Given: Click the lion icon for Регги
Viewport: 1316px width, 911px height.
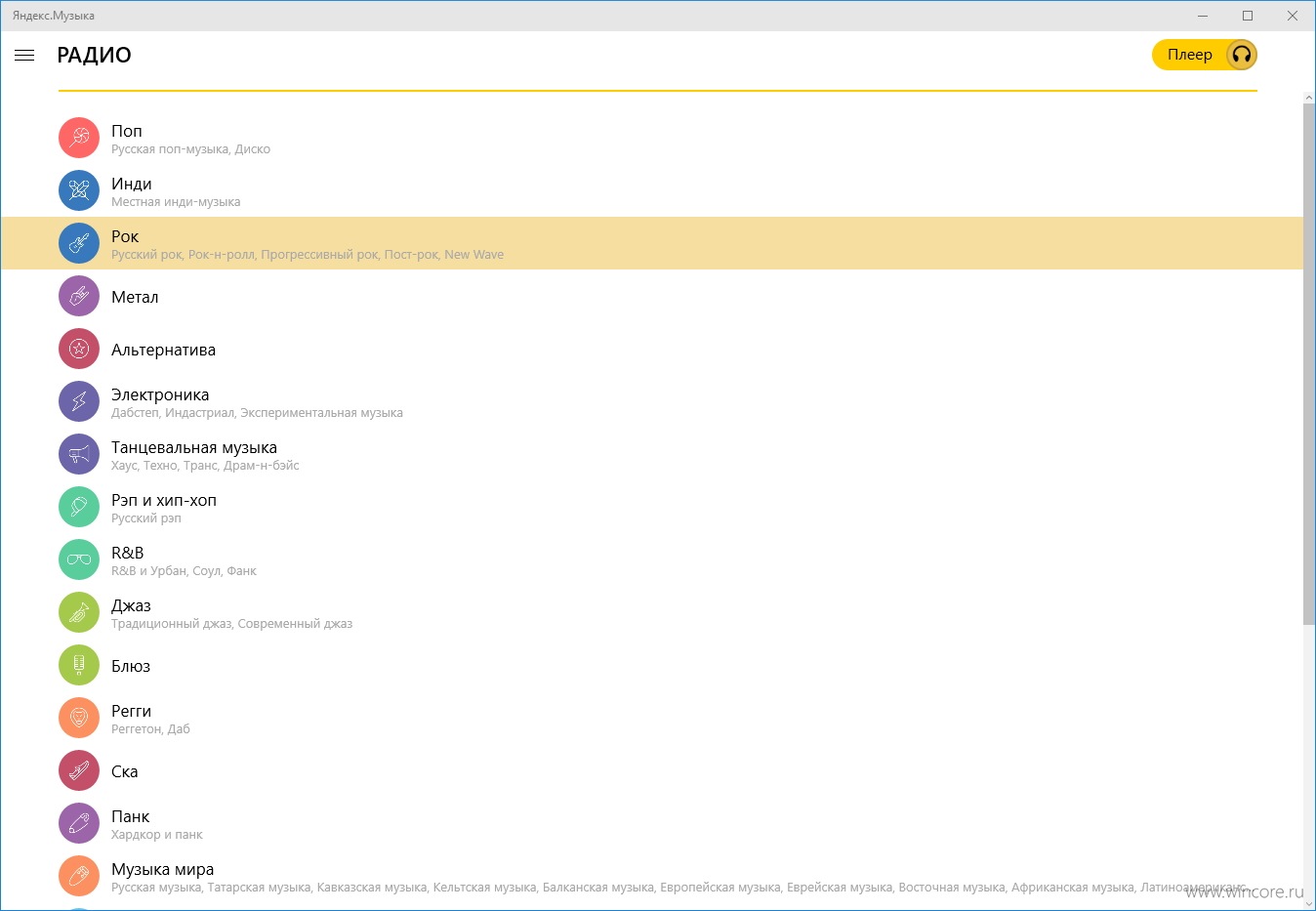Looking at the screenshot, I should point(79,718).
